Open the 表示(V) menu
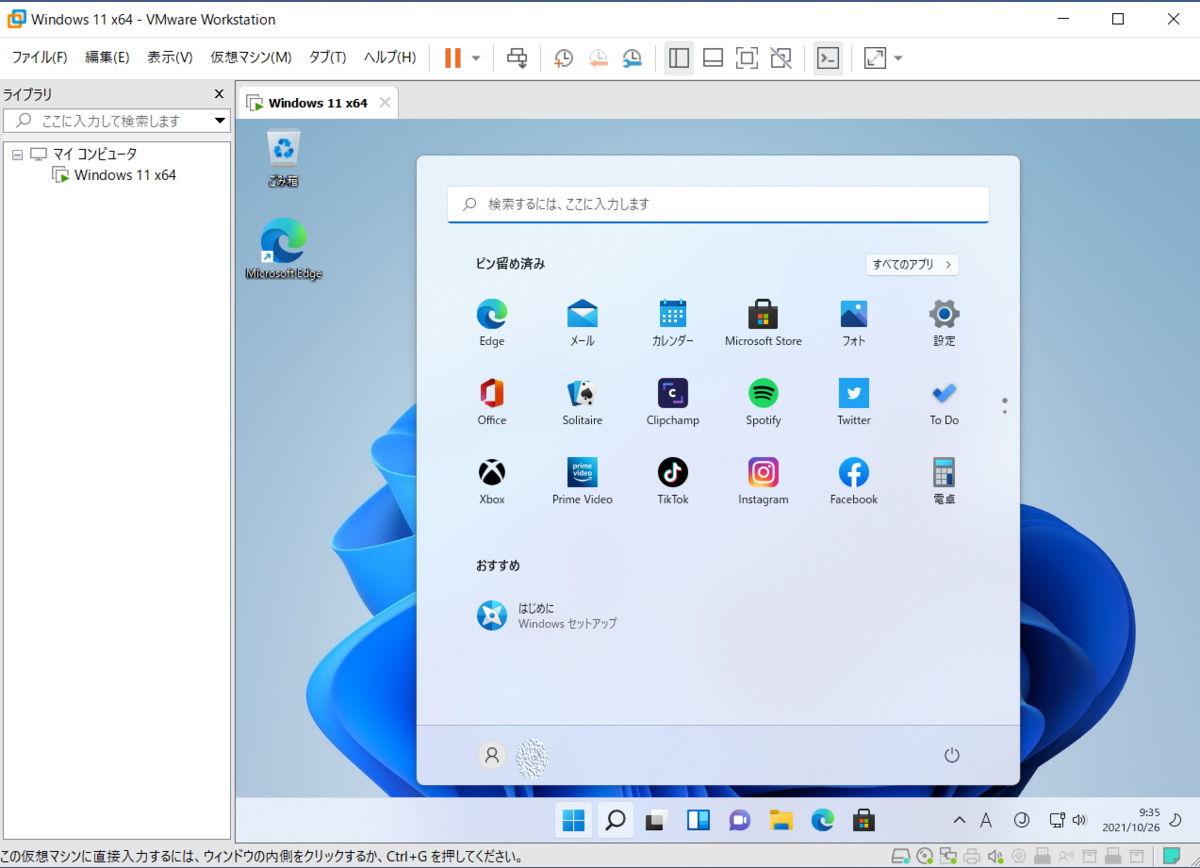 point(170,57)
